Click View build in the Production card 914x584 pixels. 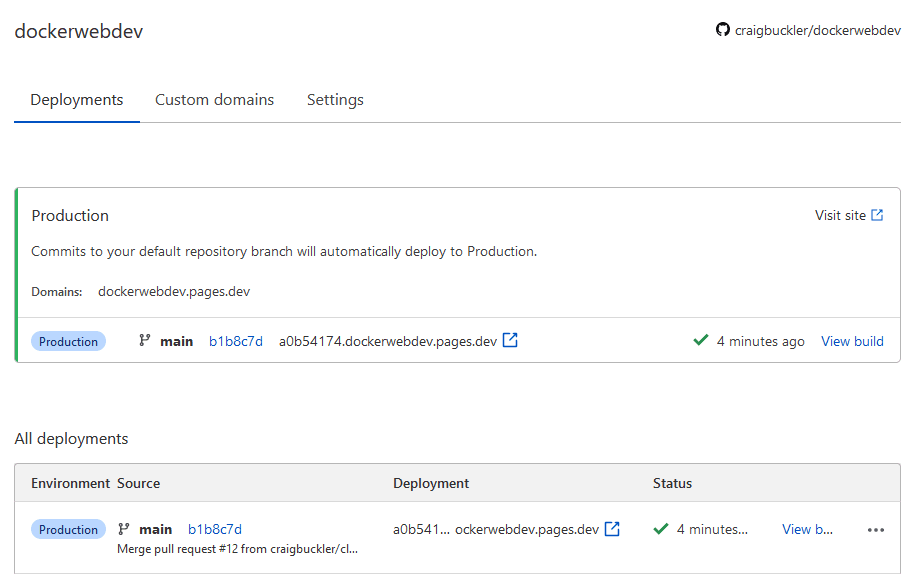point(852,341)
